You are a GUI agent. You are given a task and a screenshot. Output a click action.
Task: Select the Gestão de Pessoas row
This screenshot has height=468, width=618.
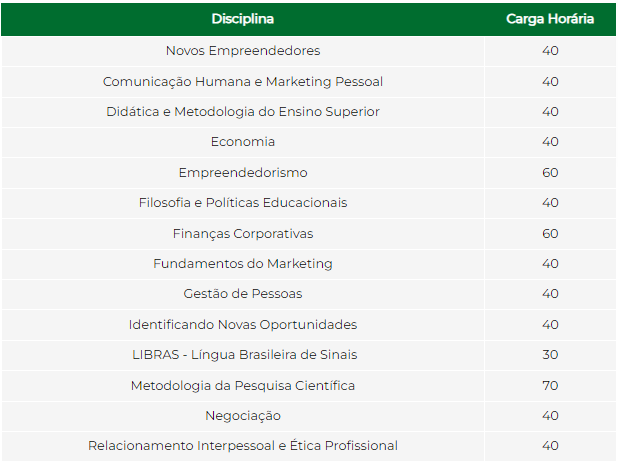(x=243, y=294)
